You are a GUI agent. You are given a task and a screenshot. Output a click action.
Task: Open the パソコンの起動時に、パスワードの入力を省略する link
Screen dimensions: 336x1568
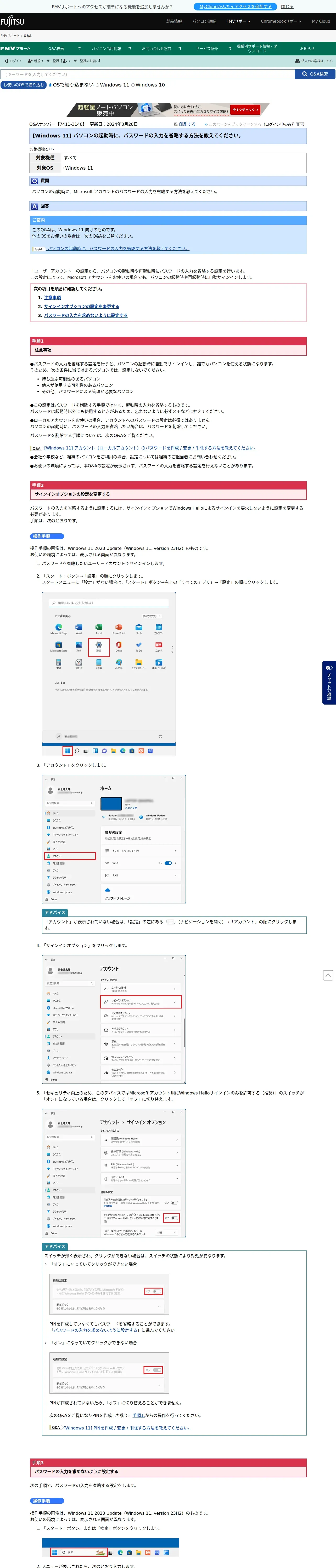[x=118, y=249]
